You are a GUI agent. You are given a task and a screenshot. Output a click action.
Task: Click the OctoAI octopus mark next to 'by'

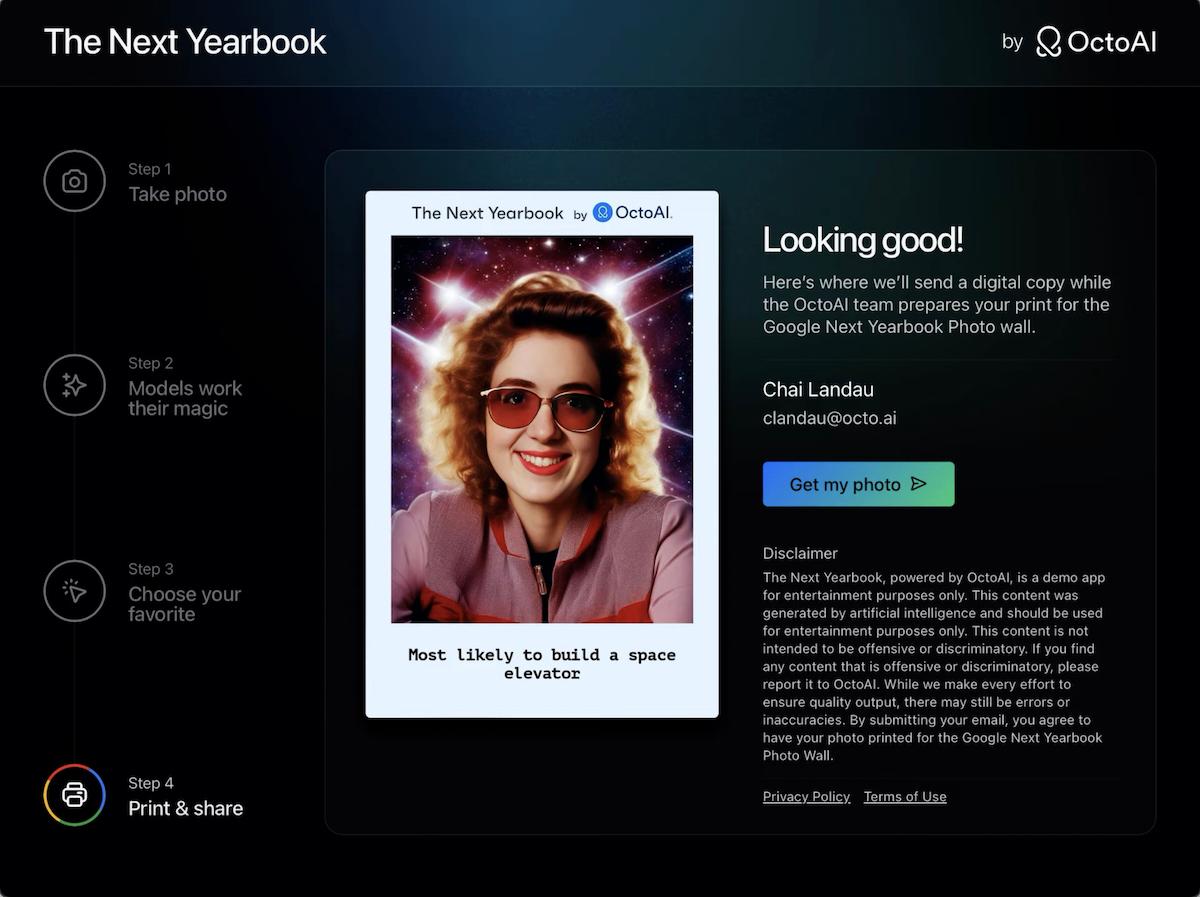1048,42
